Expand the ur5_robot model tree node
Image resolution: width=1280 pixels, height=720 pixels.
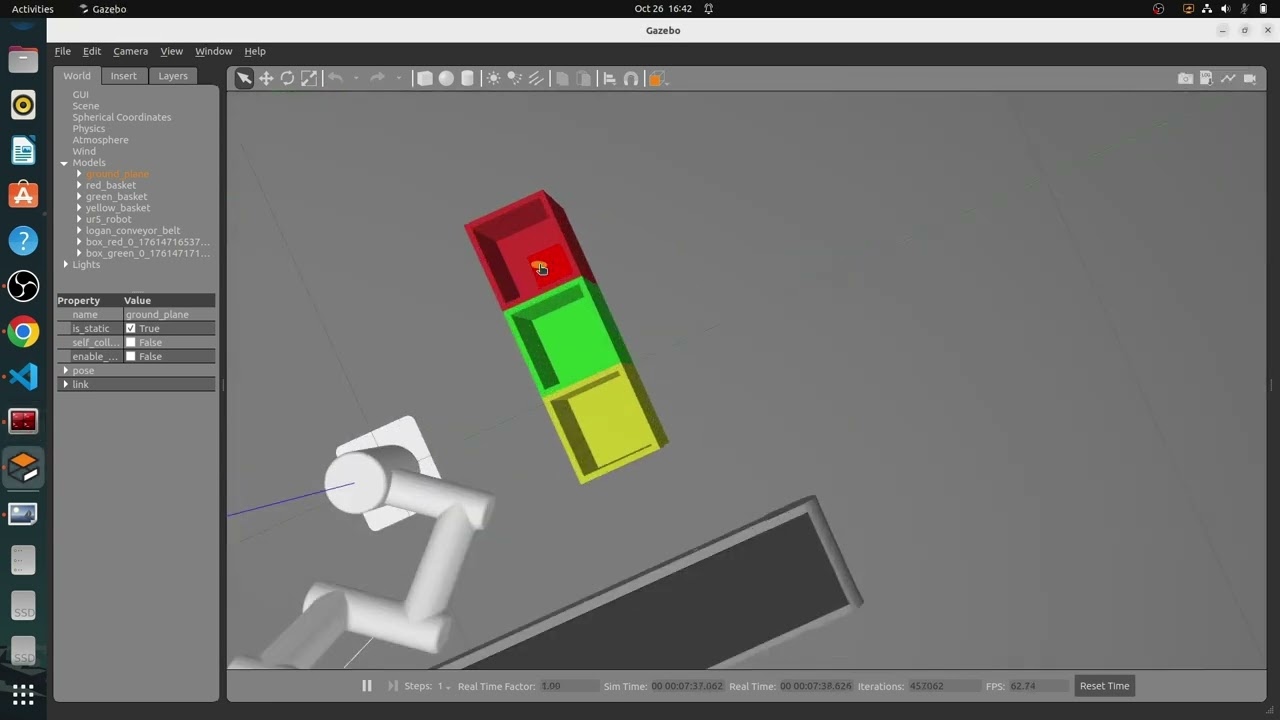(79, 219)
